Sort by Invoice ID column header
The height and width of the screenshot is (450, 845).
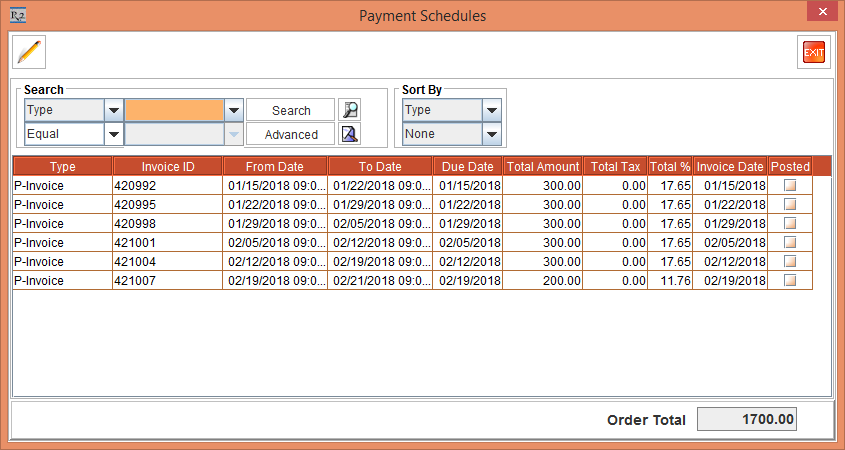(x=167, y=166)
